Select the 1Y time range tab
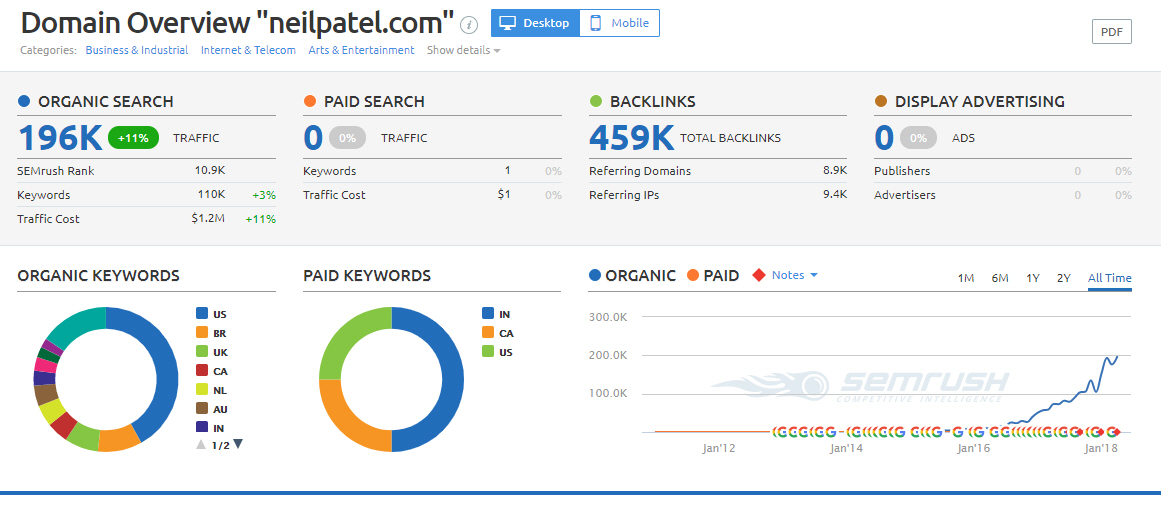The width and height of the screenshot is (1161, 505). pyautogui.click(x=1032, y=278)
